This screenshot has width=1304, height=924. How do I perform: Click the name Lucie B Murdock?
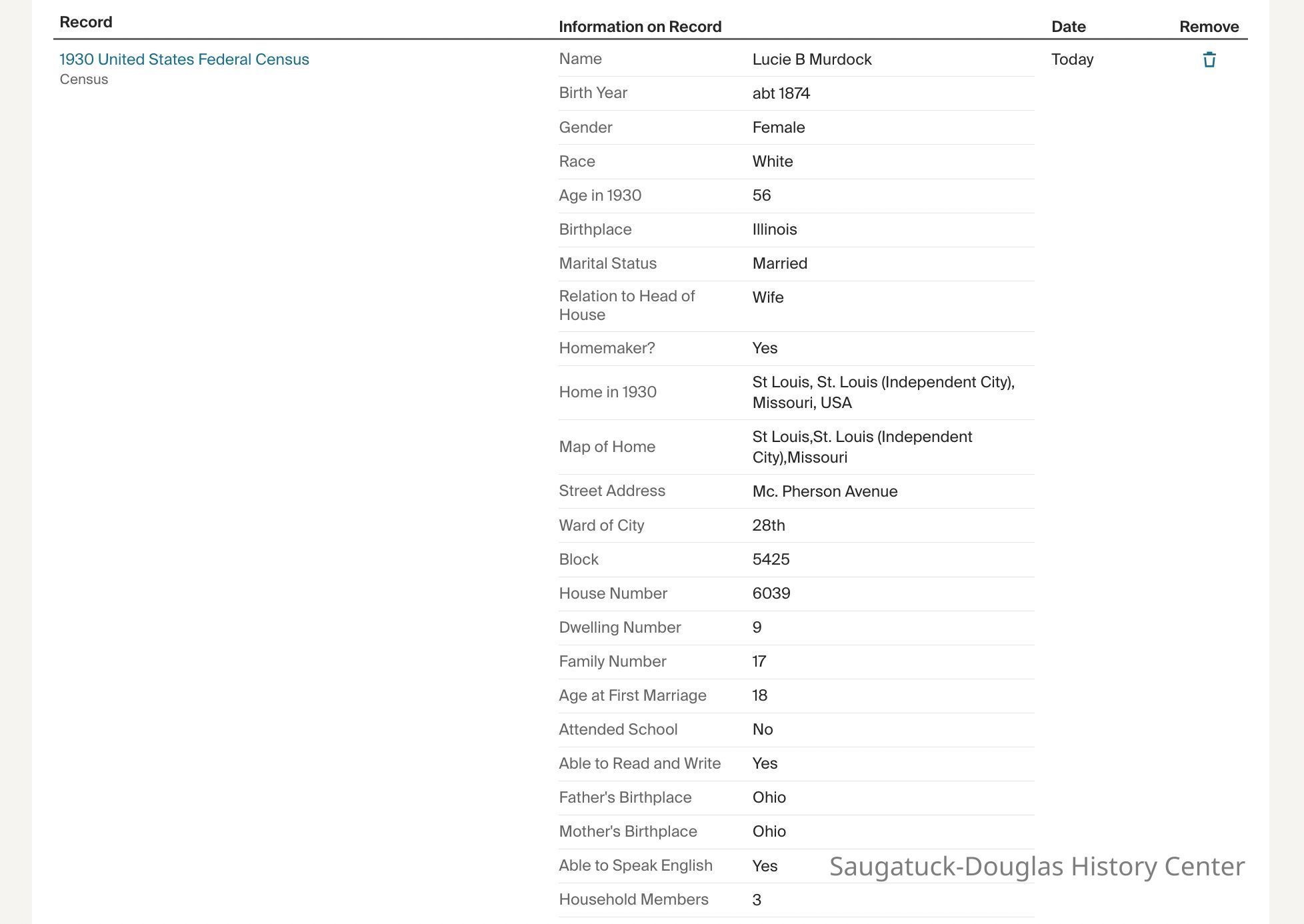[811, 59]
